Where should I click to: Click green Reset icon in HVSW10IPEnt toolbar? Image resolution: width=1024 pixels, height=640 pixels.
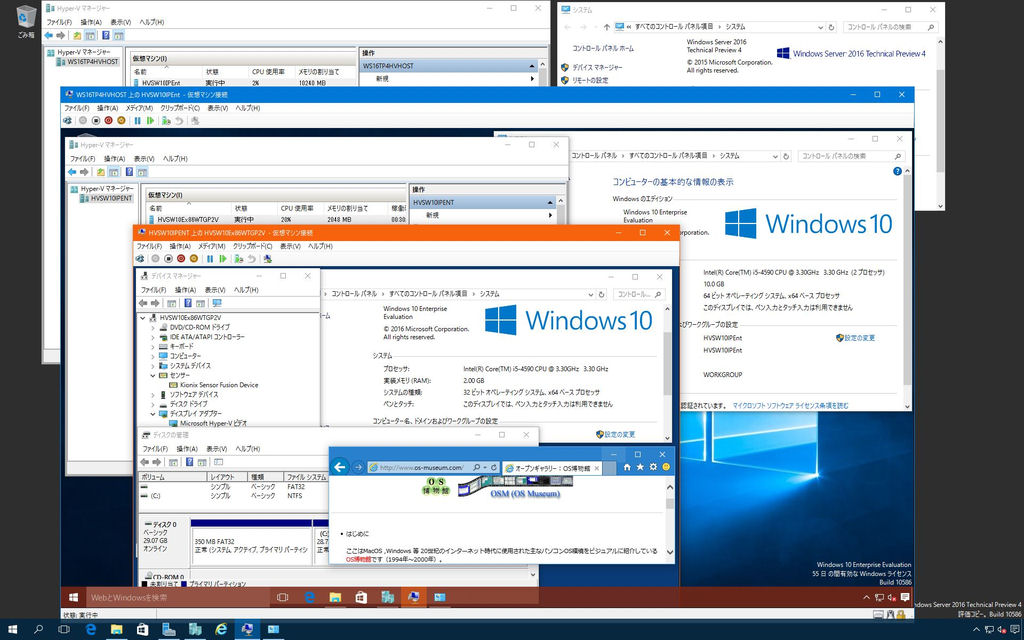pyautogui.click(x=150, y=121)
